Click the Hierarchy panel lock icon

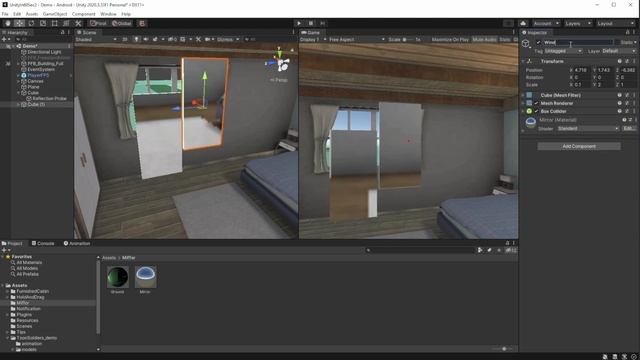coord(62,32)
